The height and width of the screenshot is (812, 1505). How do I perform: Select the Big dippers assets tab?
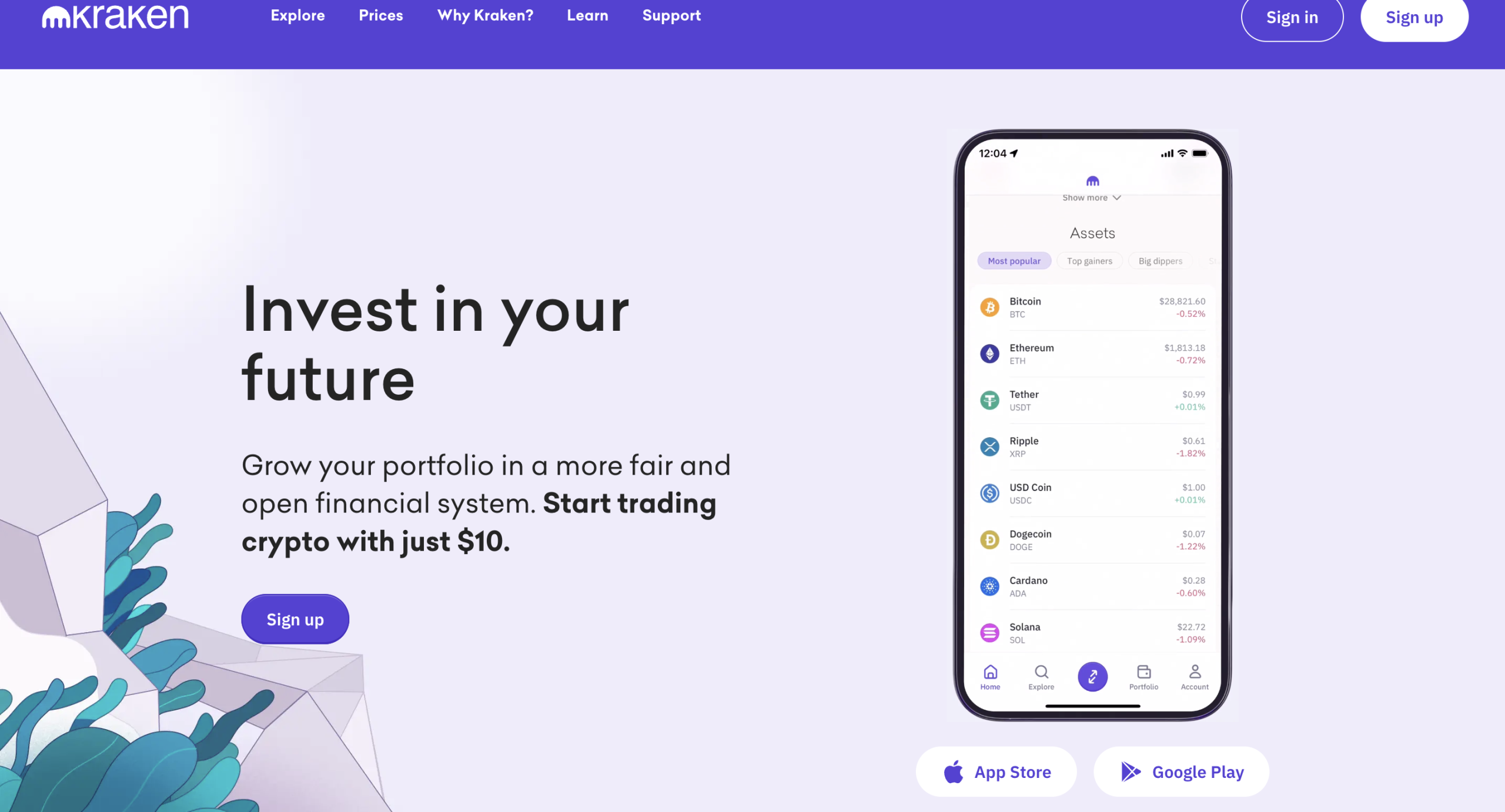pos(1160,261)
